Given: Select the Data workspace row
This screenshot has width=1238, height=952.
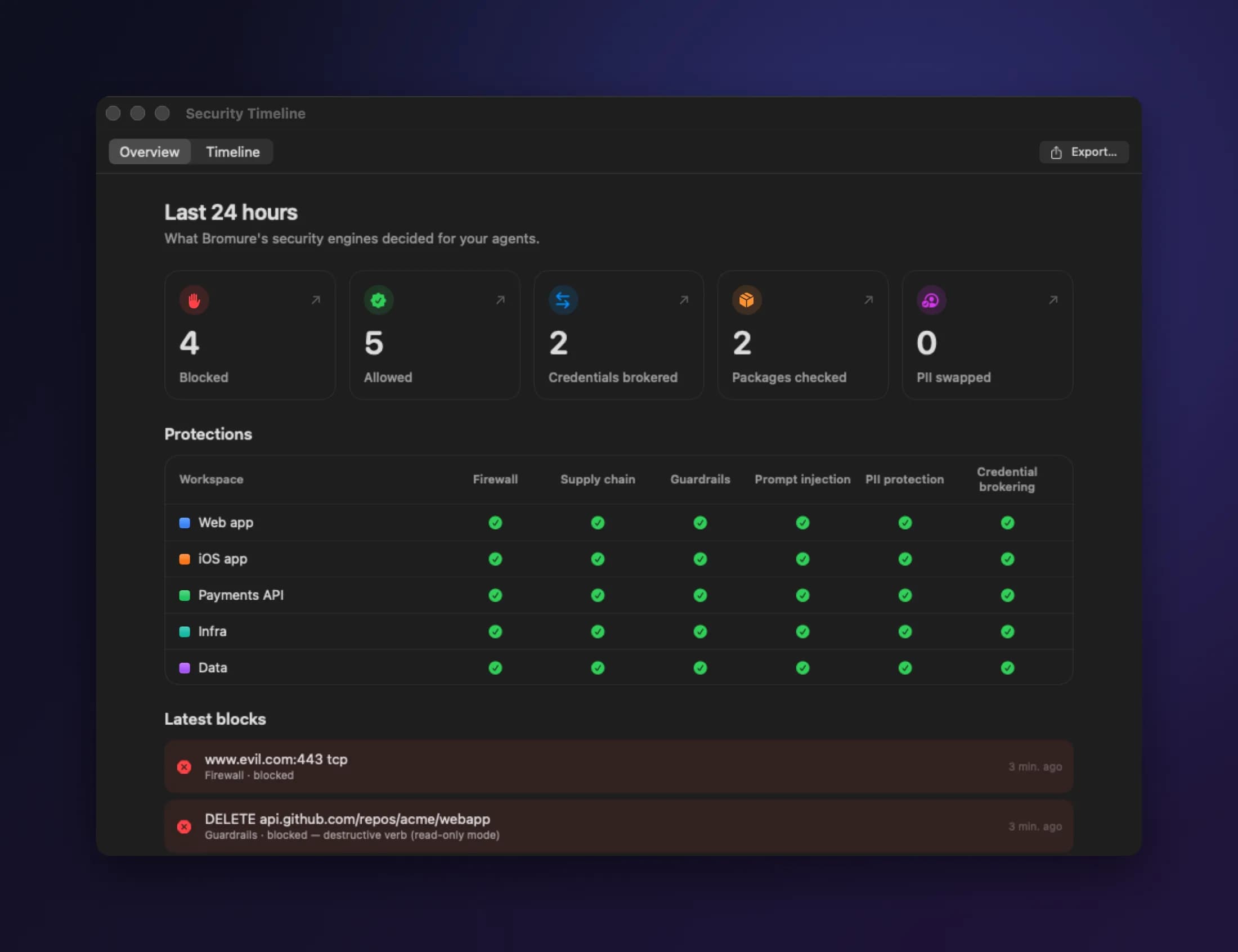Looking at the screenshot, I should (x=618, y=667).
